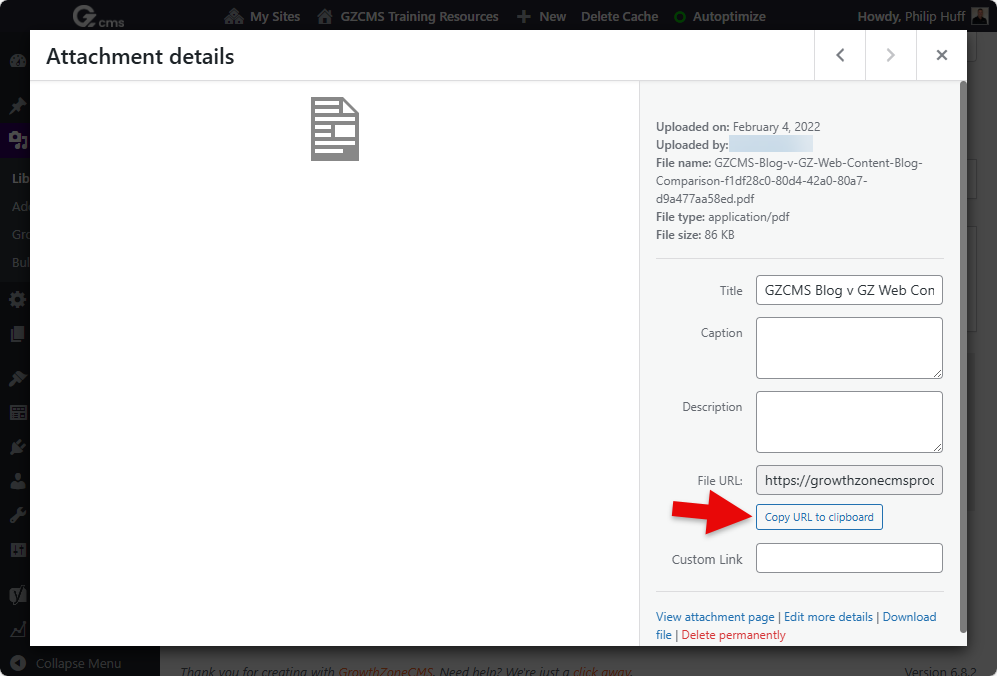Click the PDF document icon in the preview area
This screenshot has width=997, height=676.
click(x=334, y=127)
